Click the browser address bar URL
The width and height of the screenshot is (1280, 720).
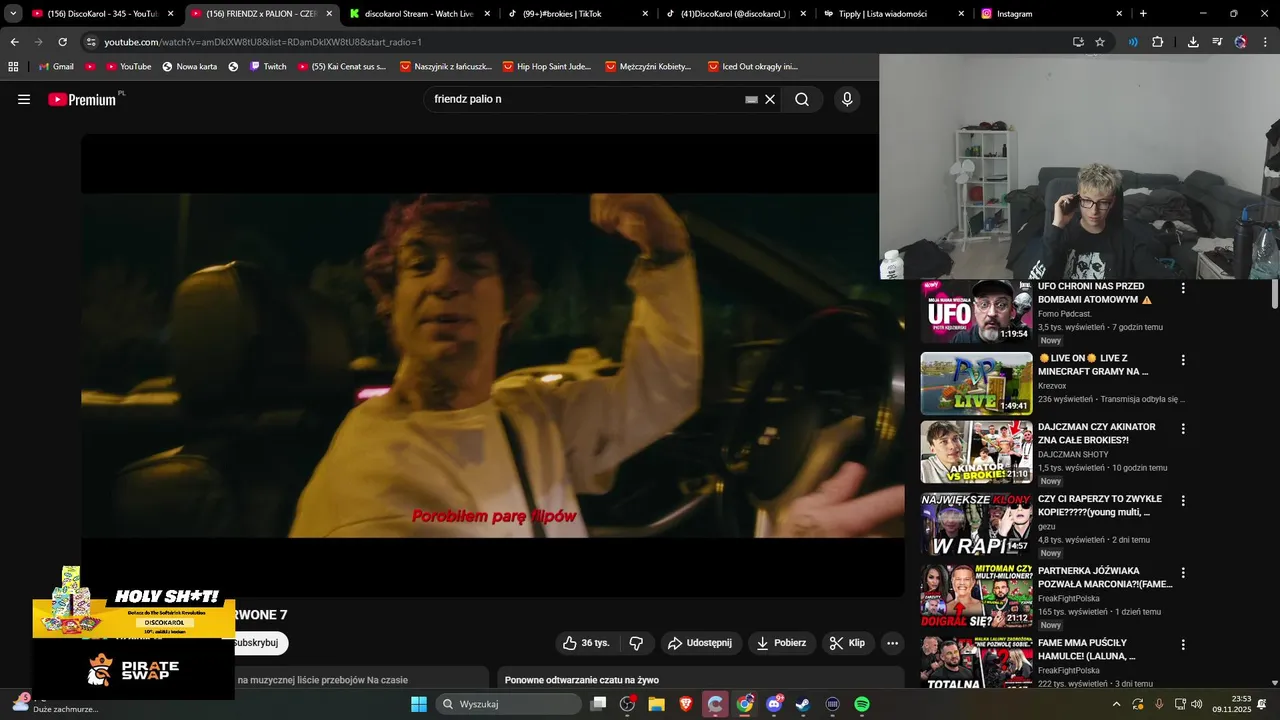263,42
